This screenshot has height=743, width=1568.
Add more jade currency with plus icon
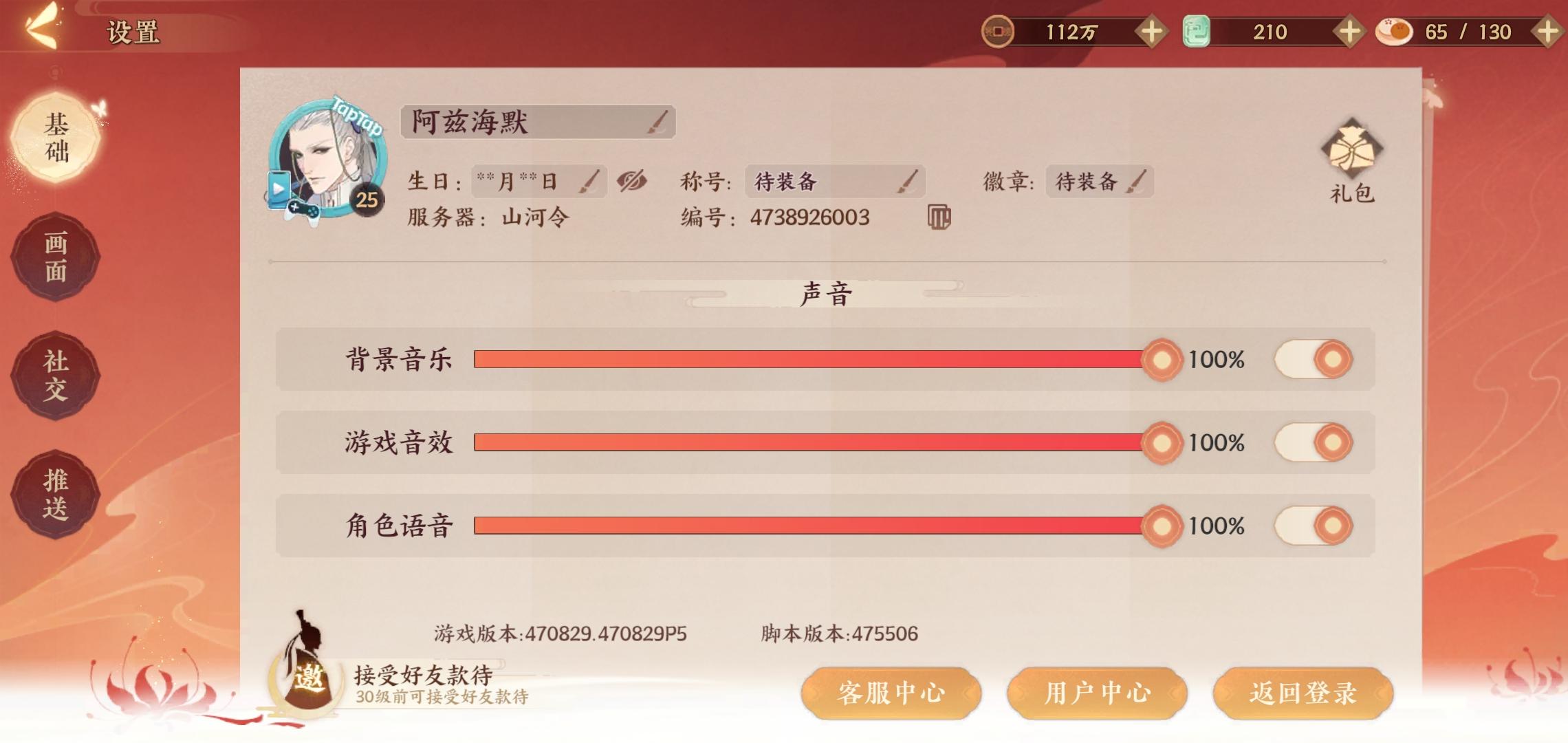click(1349, 32)
